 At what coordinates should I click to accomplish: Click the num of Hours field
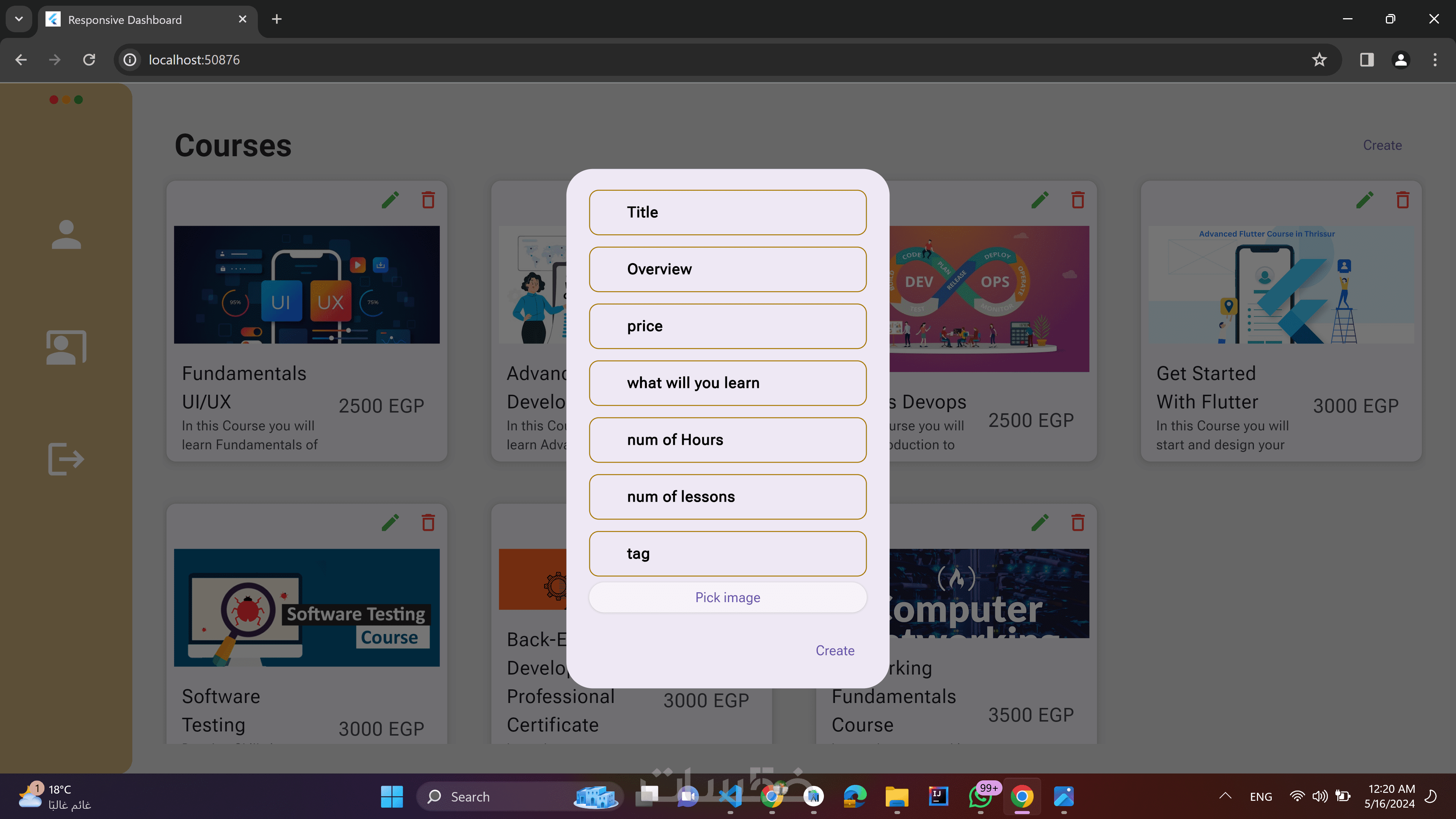click(x=728, y=440)
